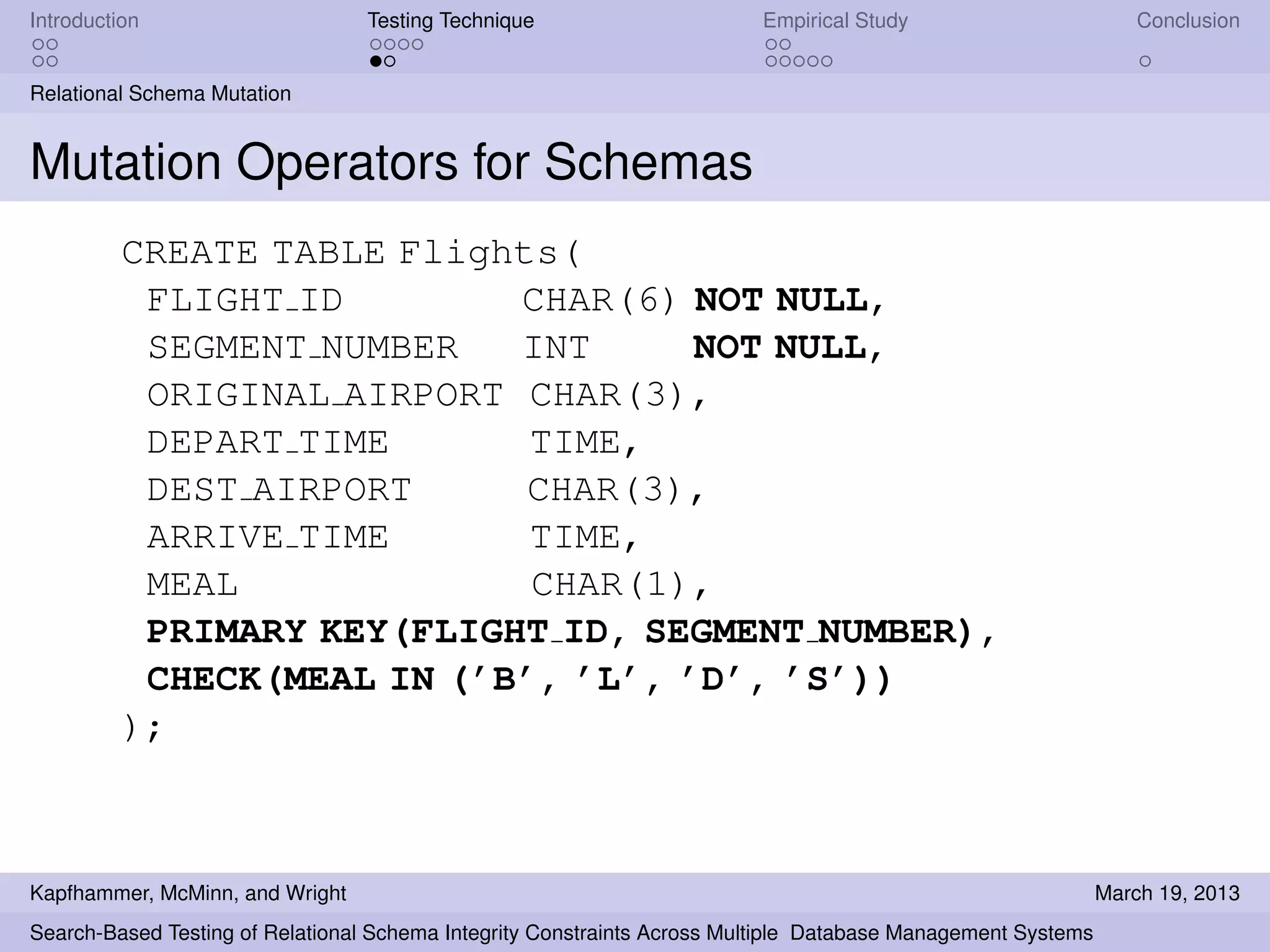Screen dimensions: 1270x952
Task: Click the Search-Based Testing footer title
Action: pos(561,933)
